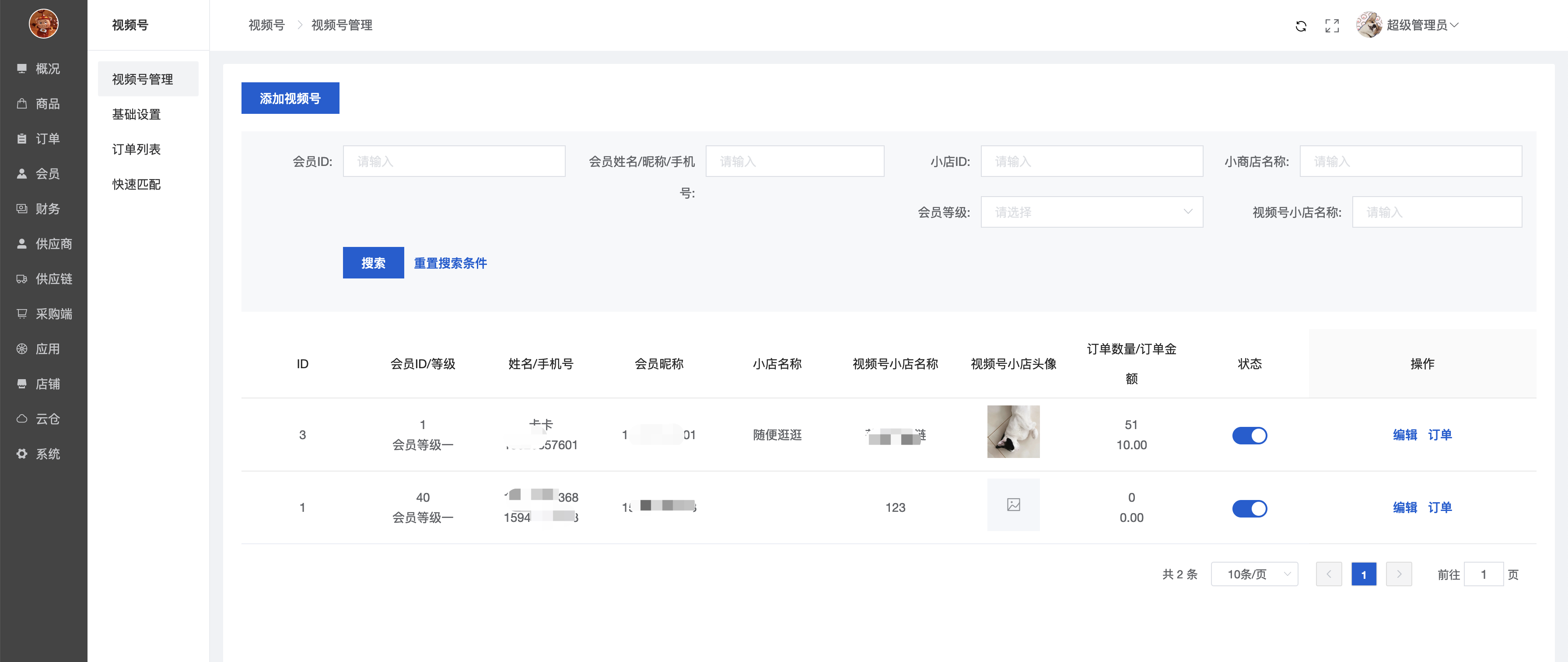Click the 添加视频号 button
Viewport: 1568px width, 662px height.
click(x=290, y=98)
